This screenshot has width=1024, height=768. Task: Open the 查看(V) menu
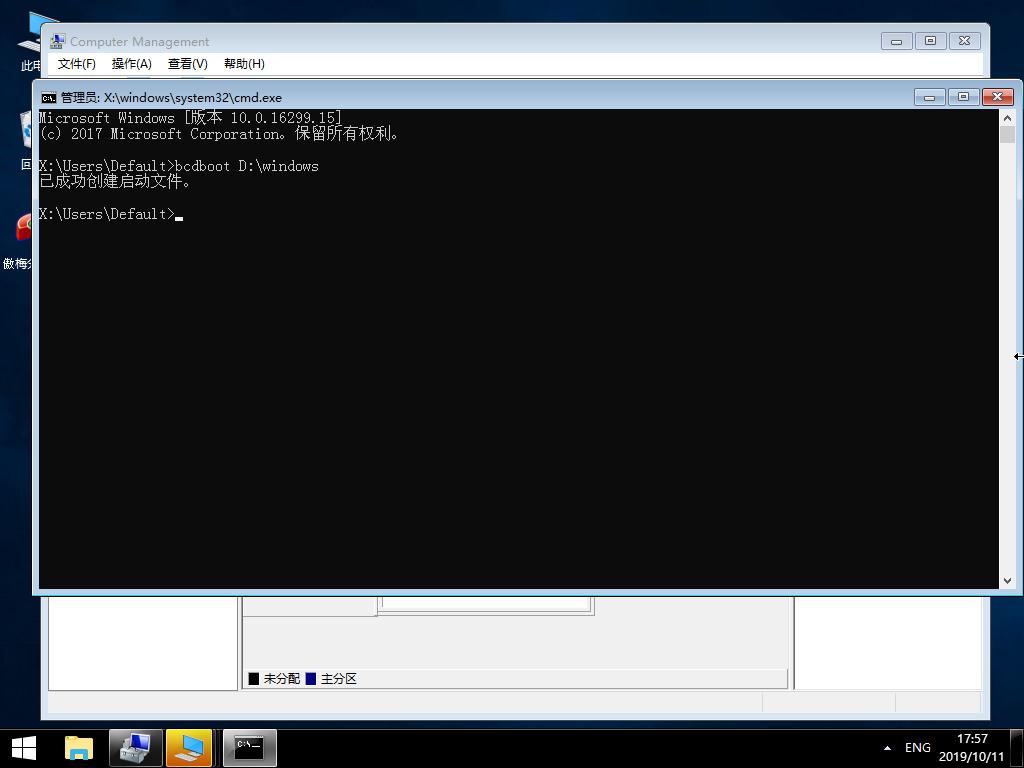point(187,64)
